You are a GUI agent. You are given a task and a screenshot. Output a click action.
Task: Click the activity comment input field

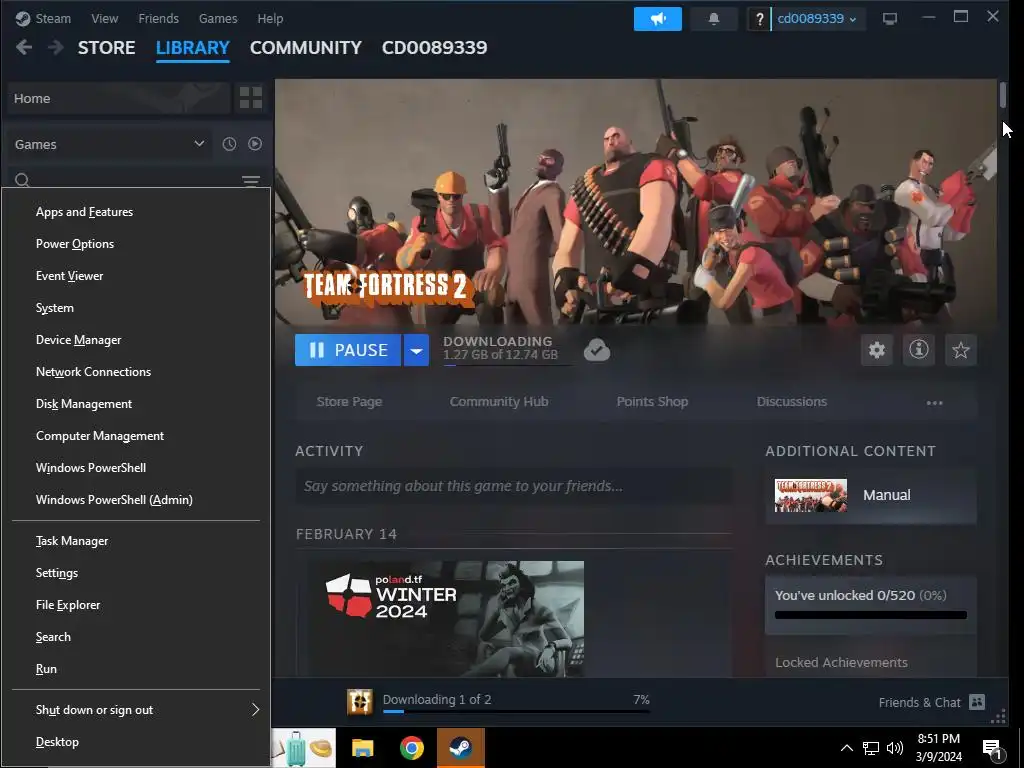tap(513, 486)
